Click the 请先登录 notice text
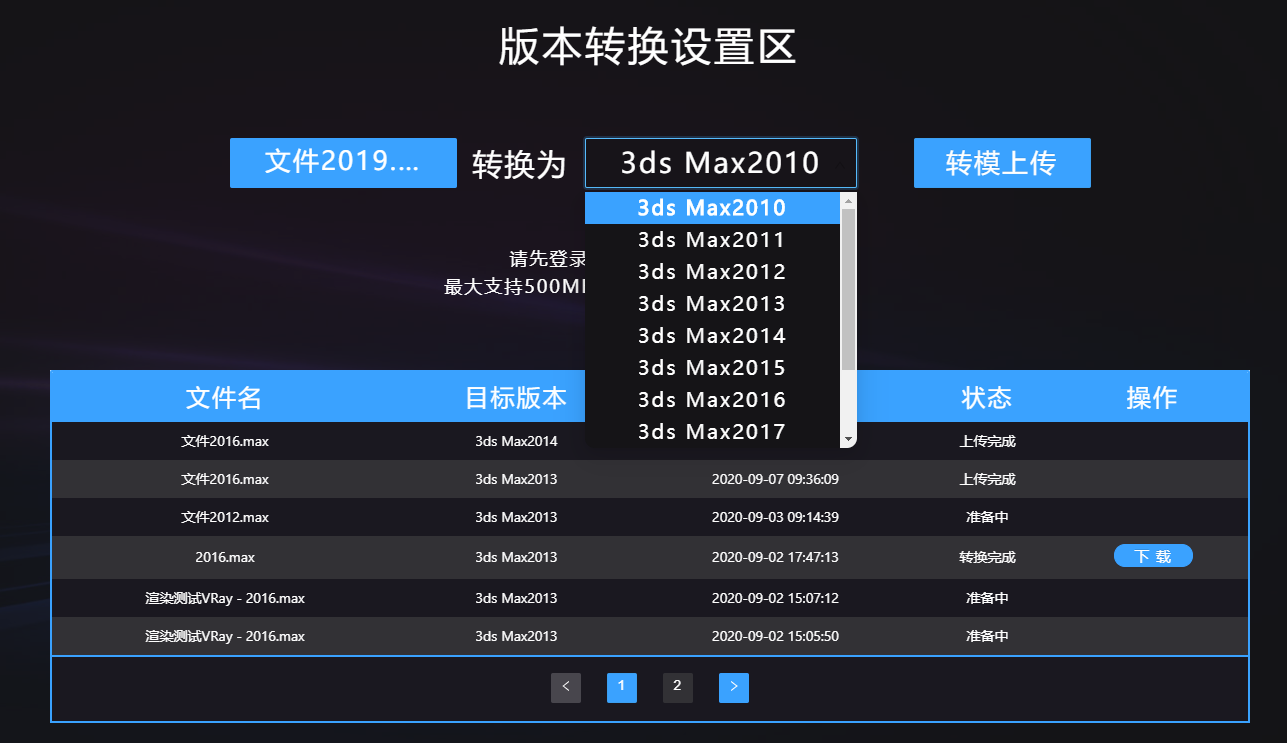Image resolution: width=1287 pixels, height=743 pixels. [548, 259]
